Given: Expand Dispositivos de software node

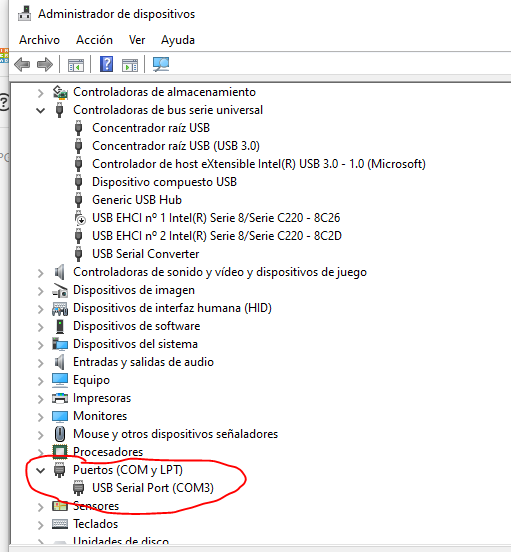Looking at the screenshot, I should pyautogui.click(x=40, y=327).
